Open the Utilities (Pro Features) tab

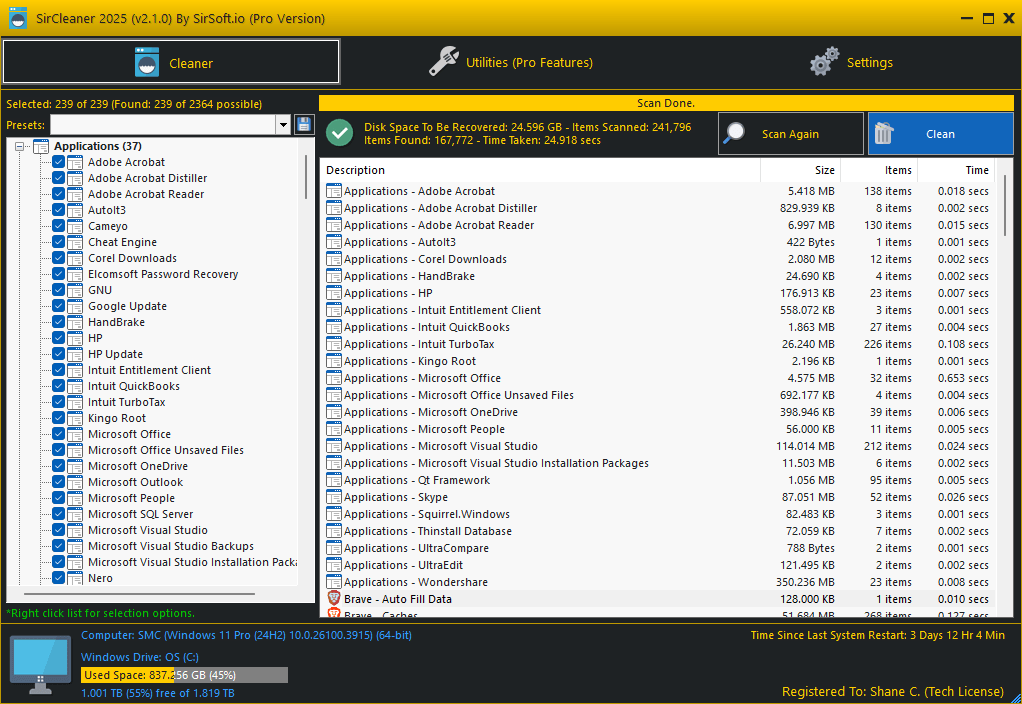(x=510, y=62)
